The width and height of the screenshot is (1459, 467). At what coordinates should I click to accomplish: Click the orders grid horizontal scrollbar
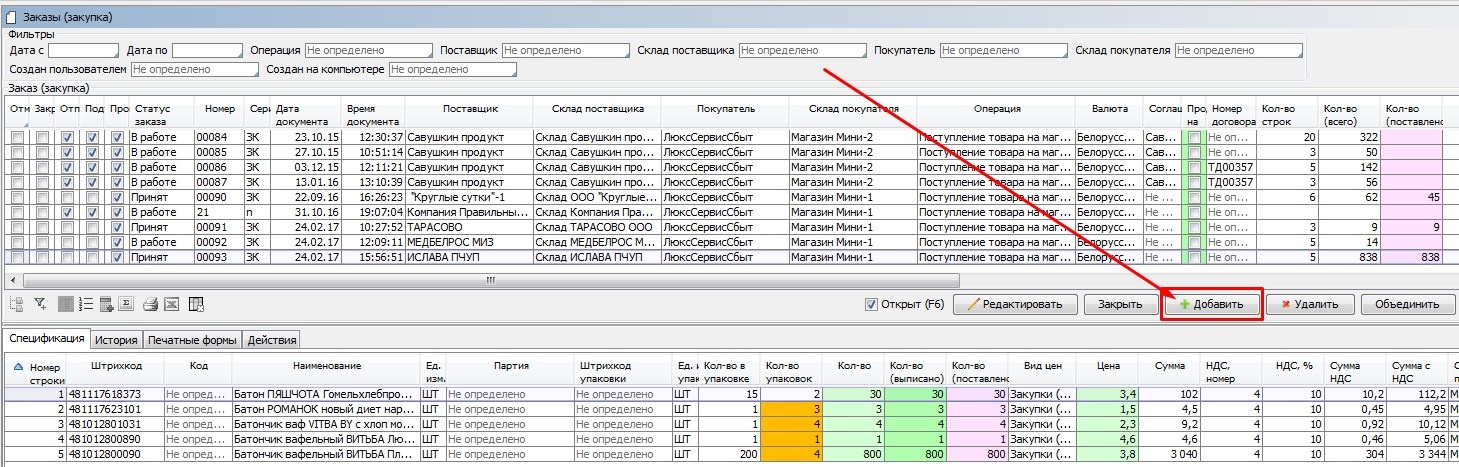coord(490,281)
